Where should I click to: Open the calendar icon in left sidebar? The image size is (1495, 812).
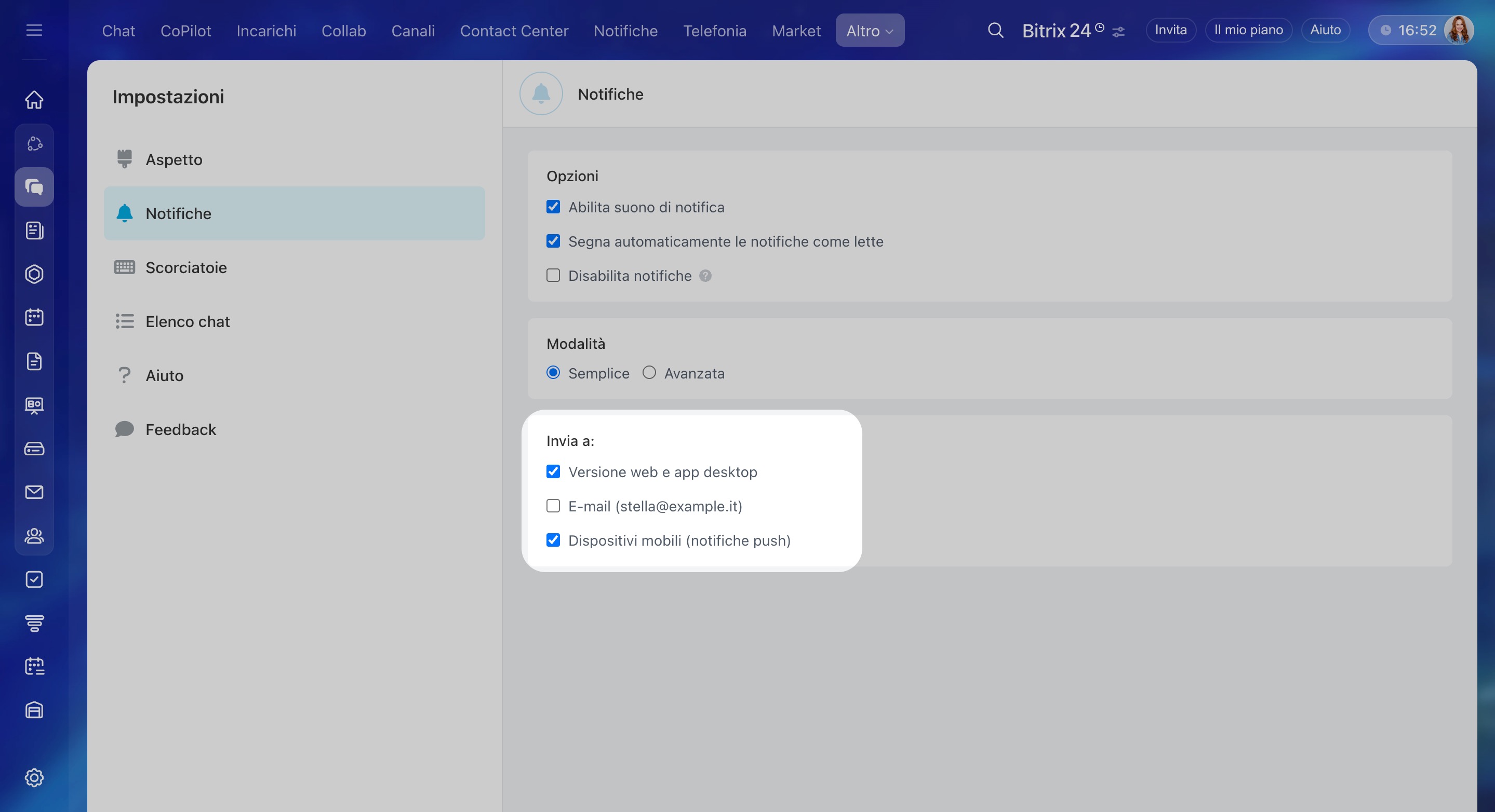pos(34,317)
